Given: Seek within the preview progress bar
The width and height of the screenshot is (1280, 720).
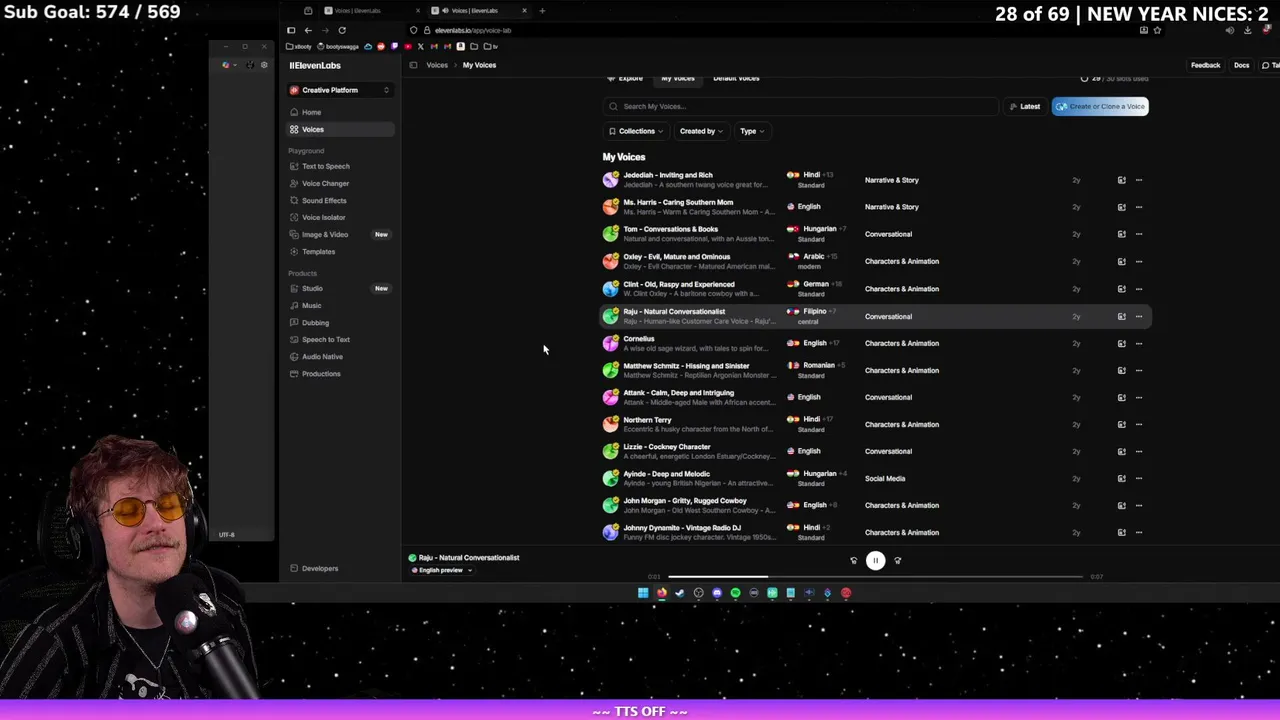Looking at the screenshot, I should pyautogui.click(x=875, y=577).
